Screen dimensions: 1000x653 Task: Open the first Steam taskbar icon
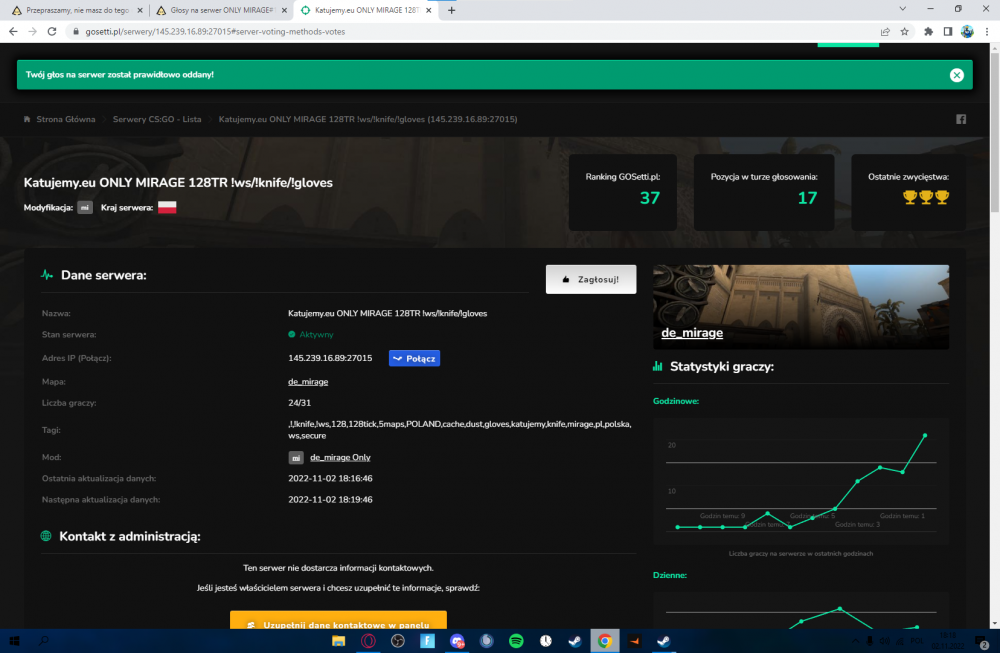pyautogui.click(x=575, y=641)
